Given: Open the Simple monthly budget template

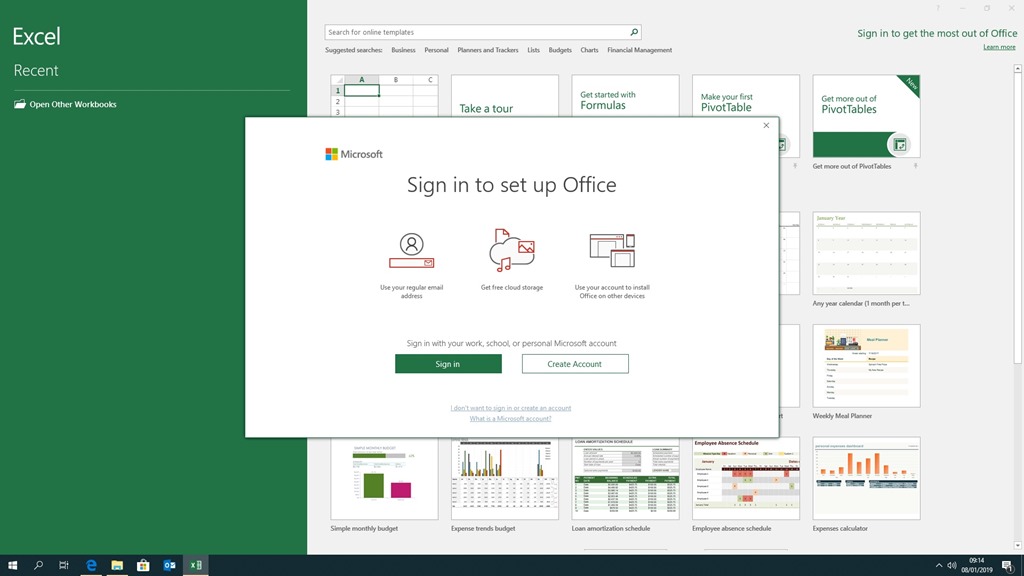Looking at the screenshot, I should 384,478.
